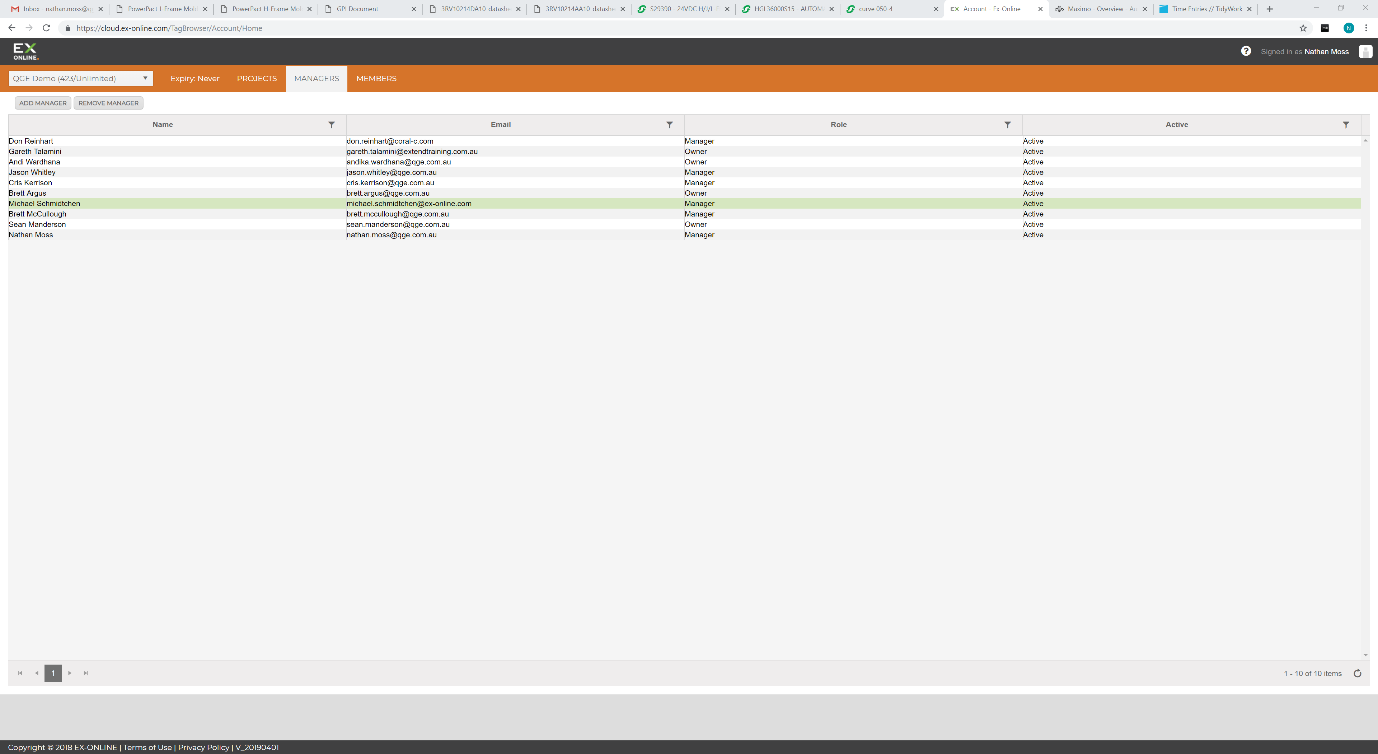Click the Add Manager button

(x=43, y=103)
